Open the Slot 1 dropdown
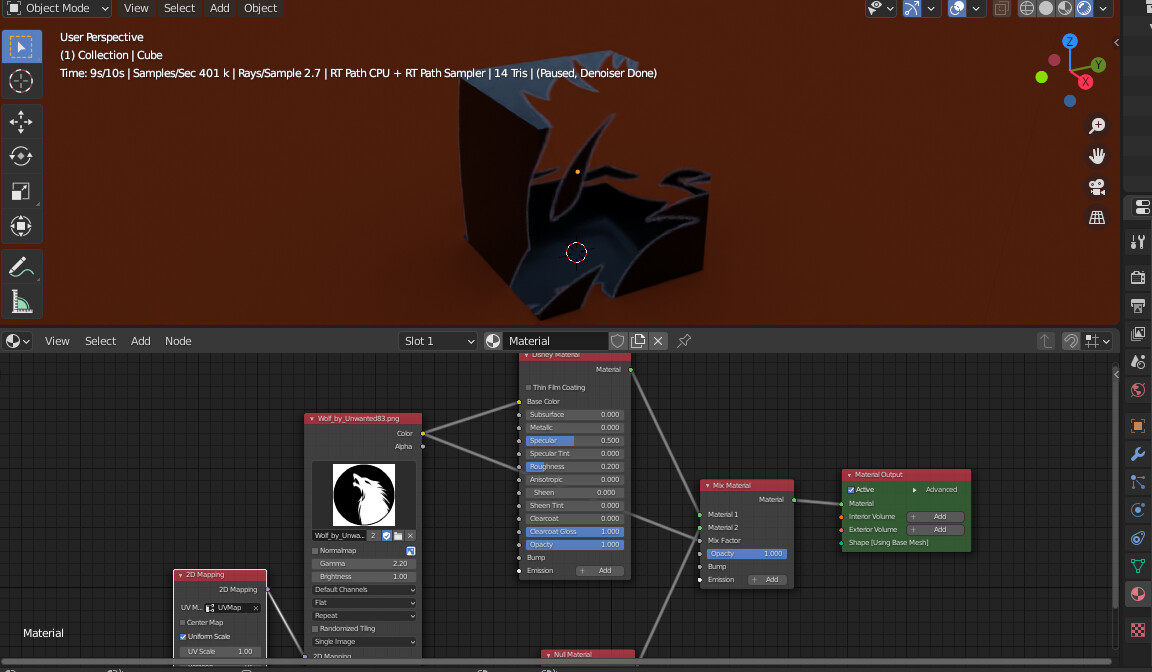 pos(439,341)
